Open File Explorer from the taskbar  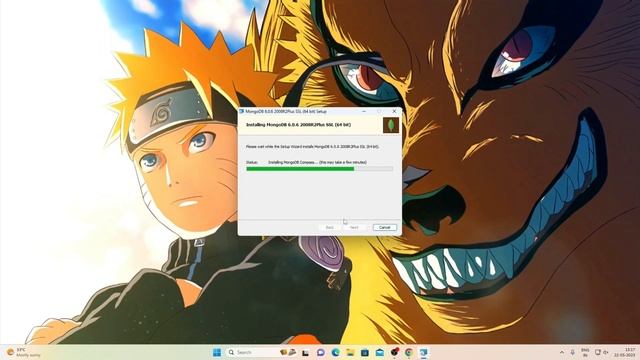350,352
